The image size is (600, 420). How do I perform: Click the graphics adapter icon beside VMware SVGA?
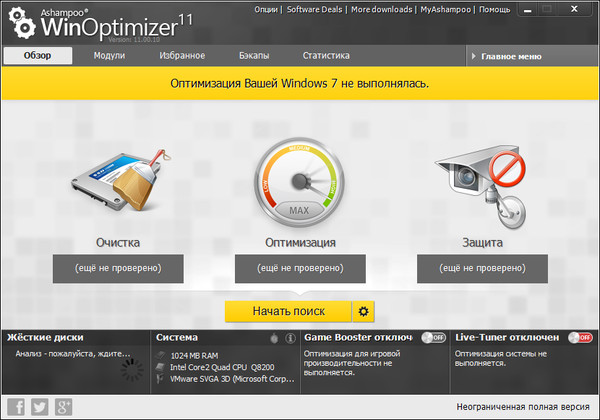coord(160,379)
